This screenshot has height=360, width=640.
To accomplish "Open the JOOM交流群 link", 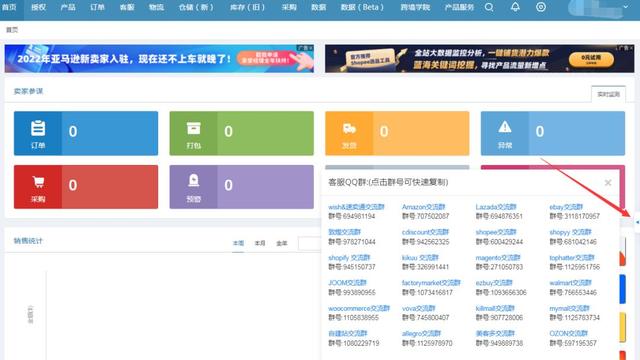I will click(x=347, y=282).
